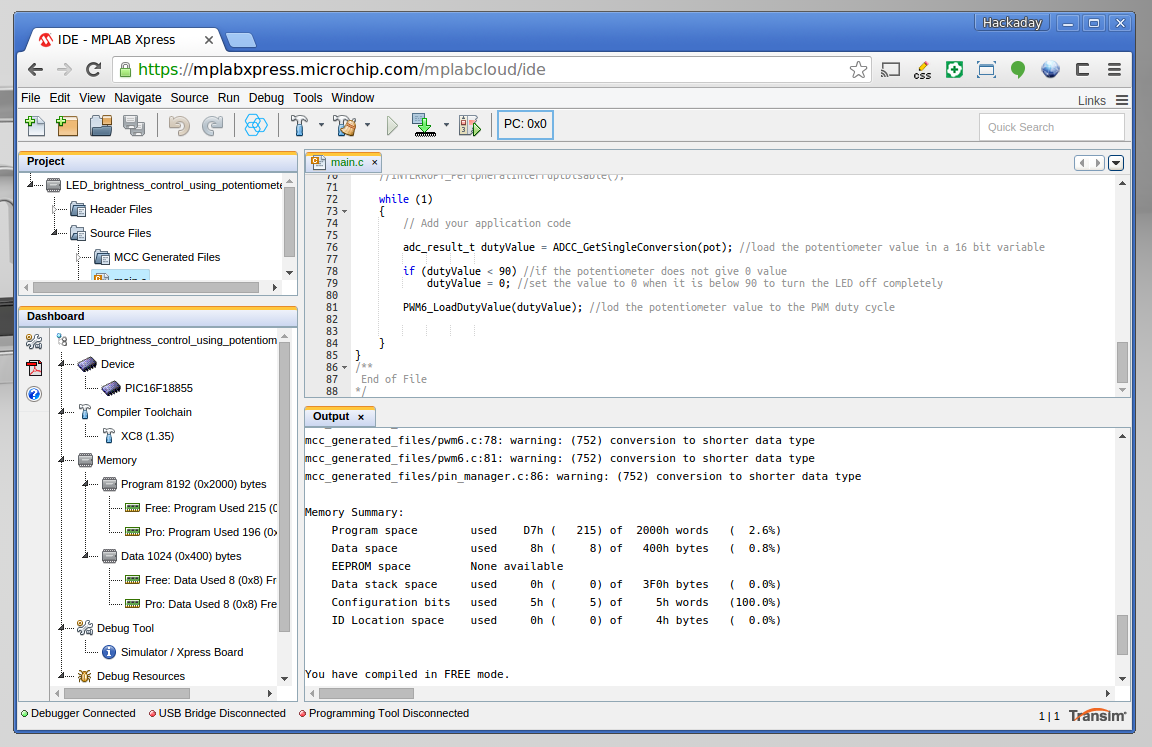Open the MPLAB Code Configurator hexagon icon
The width and height of the screenshot is (1152, 747).
tap(256, 125)
